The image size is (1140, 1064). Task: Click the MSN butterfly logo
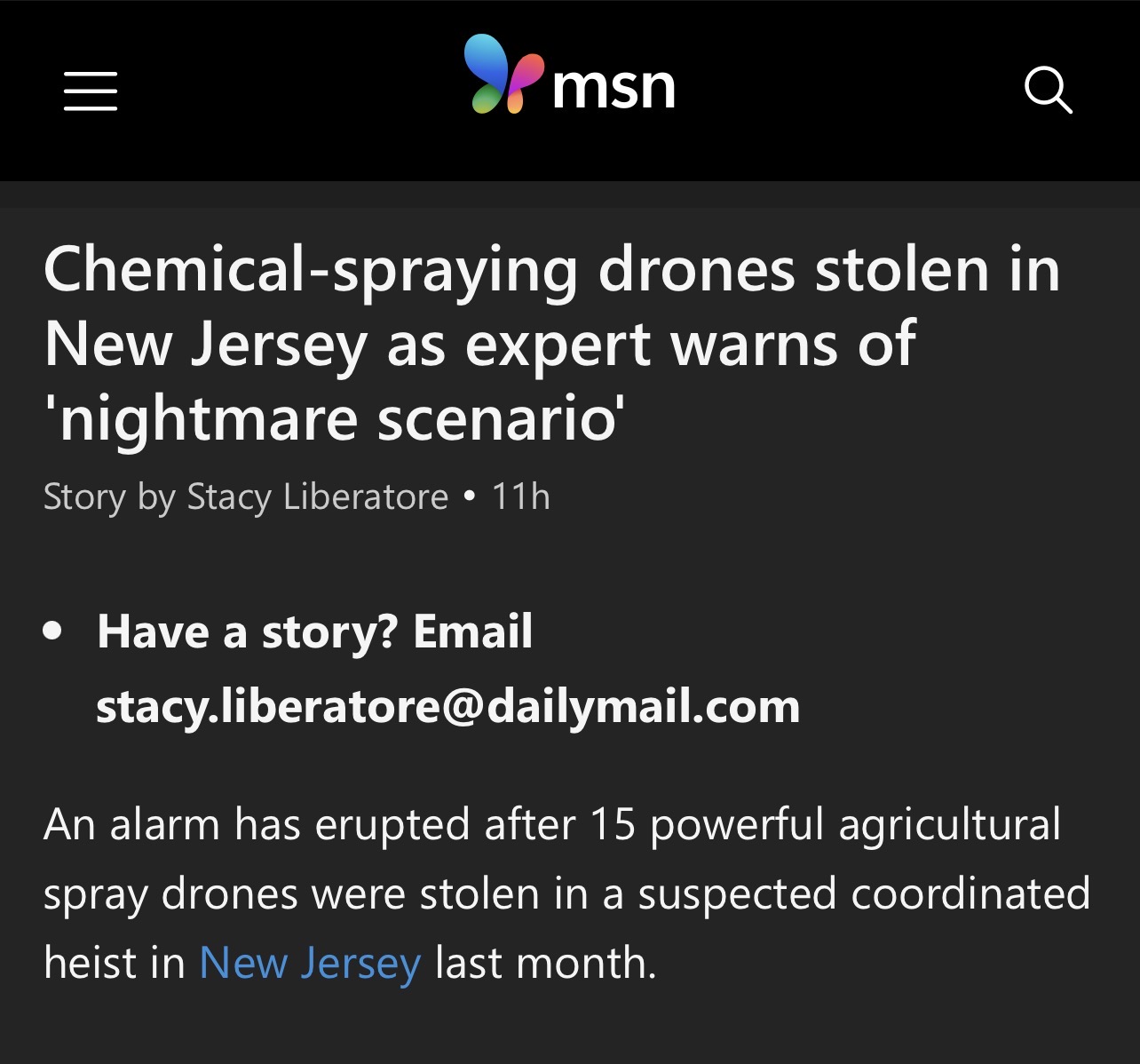pos(503,75)
